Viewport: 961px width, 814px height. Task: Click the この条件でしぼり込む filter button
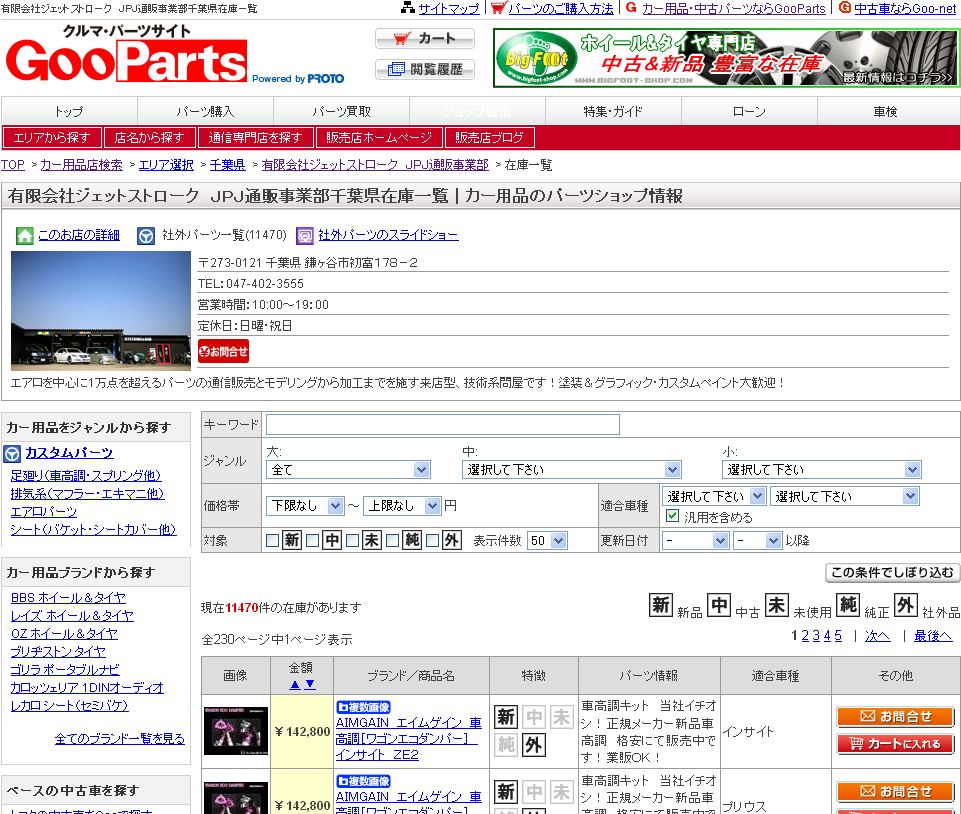tap(892, 572)
